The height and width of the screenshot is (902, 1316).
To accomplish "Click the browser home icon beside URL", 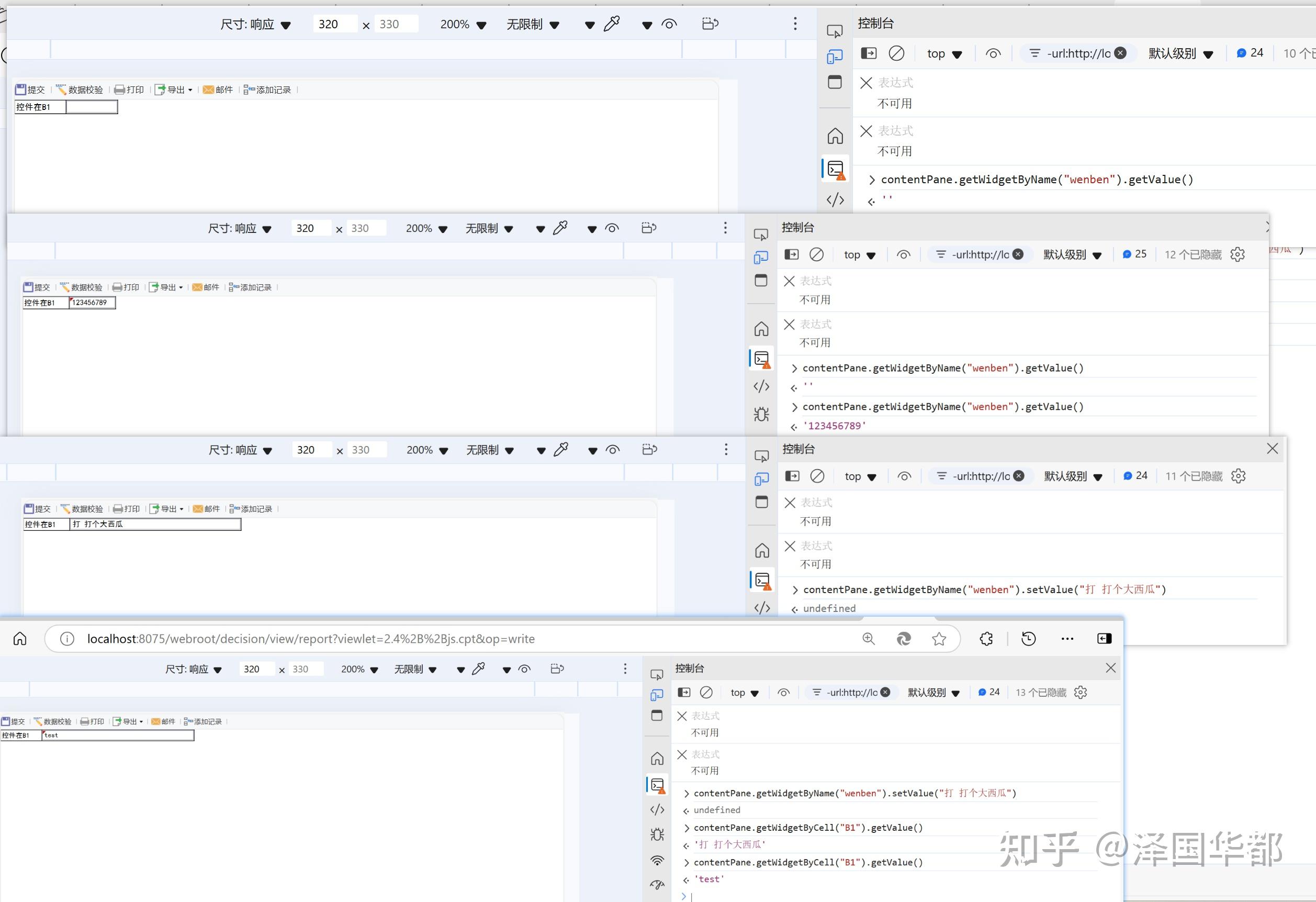I will [x=20, y=639].
